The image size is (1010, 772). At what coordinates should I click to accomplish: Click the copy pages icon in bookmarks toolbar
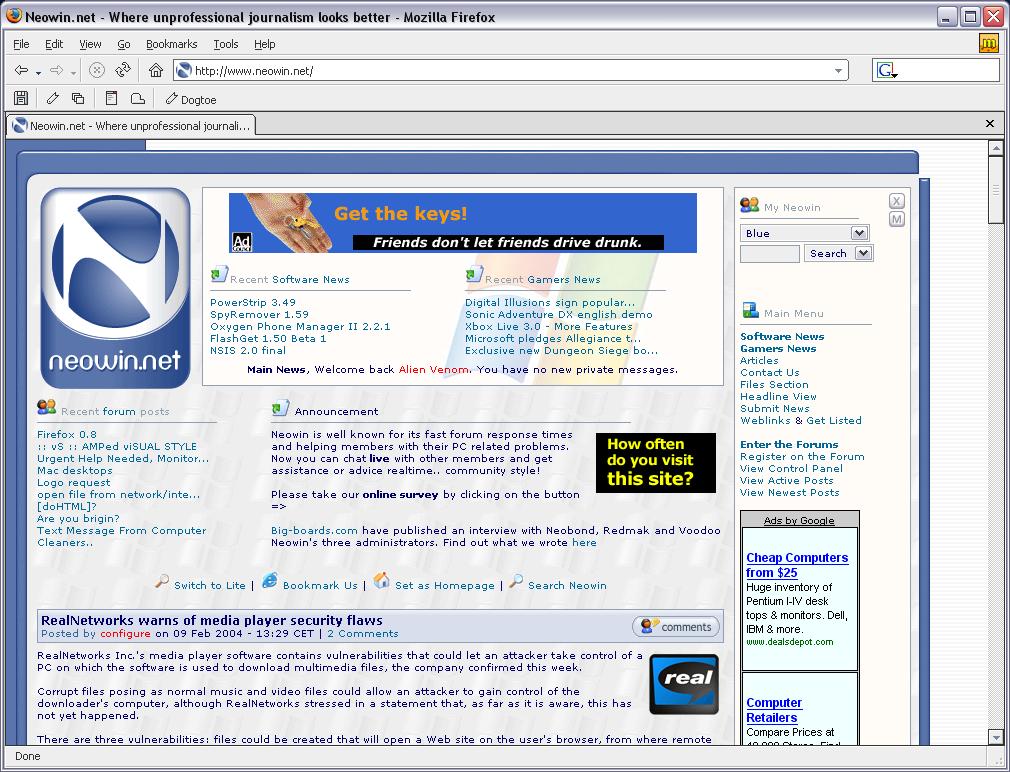coord(78,99)
